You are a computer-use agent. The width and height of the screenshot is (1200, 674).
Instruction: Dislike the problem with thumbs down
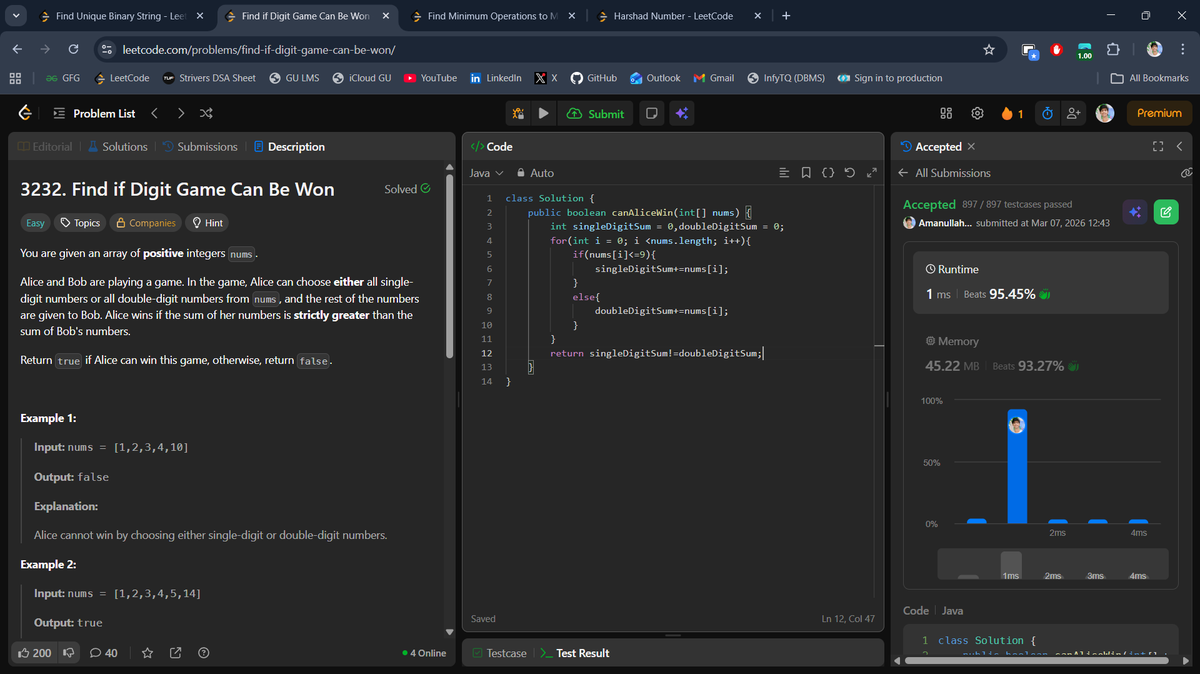pos(69,653)
